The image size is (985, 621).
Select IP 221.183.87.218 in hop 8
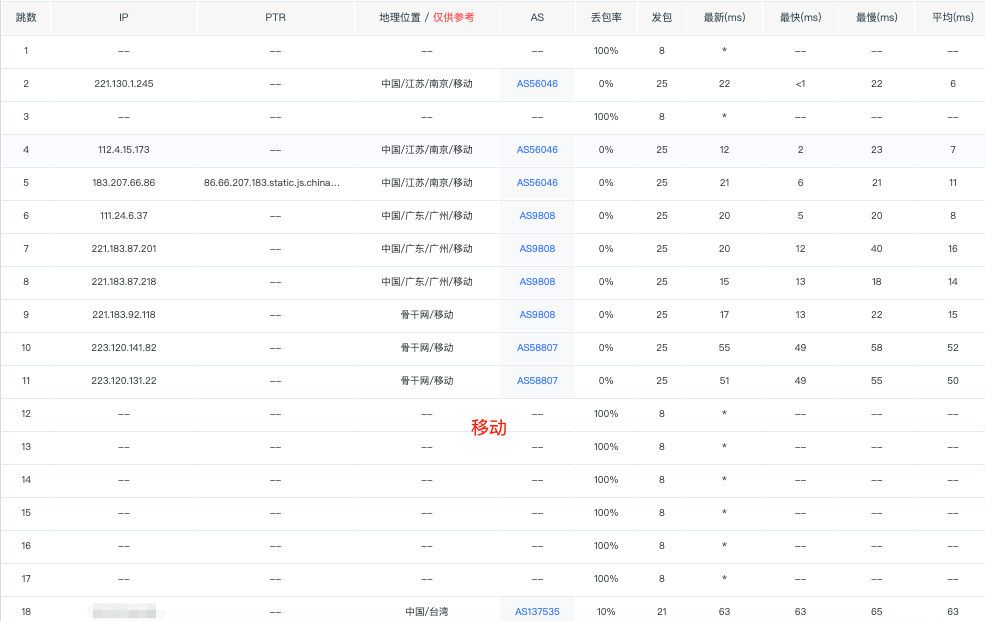124,282
